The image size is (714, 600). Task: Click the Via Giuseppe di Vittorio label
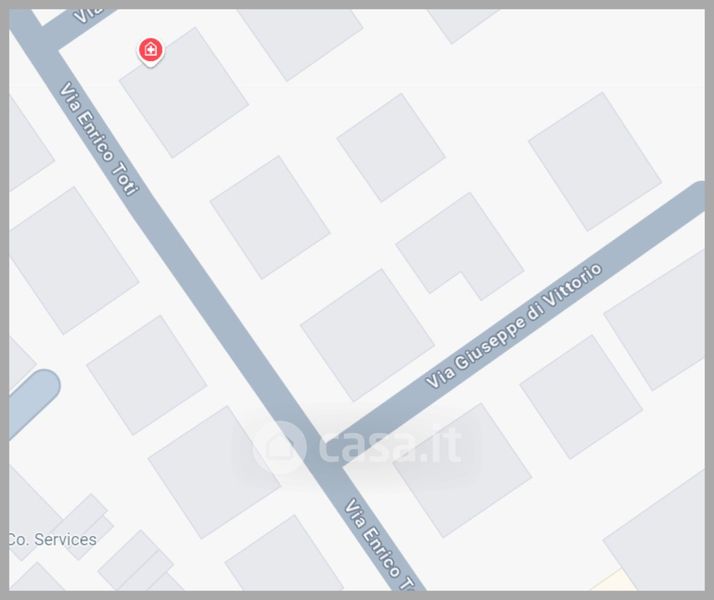[514, 326]
